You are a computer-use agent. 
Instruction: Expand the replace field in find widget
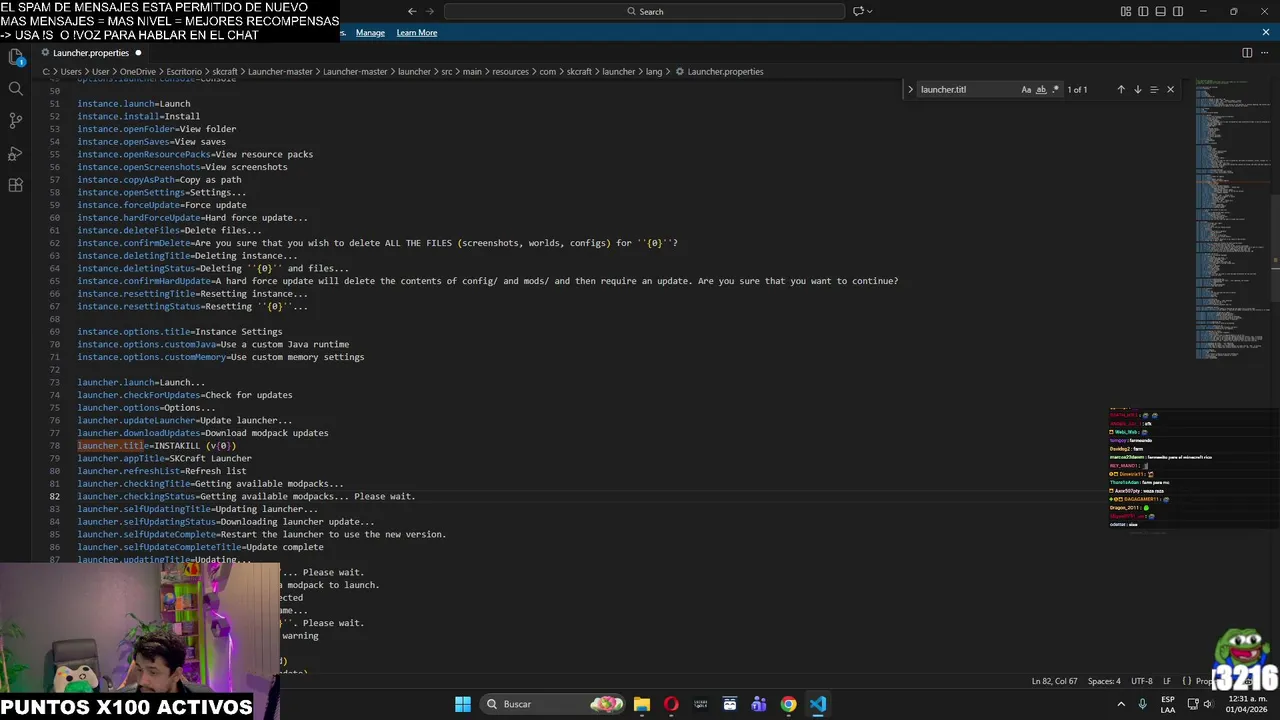(910, 89)
